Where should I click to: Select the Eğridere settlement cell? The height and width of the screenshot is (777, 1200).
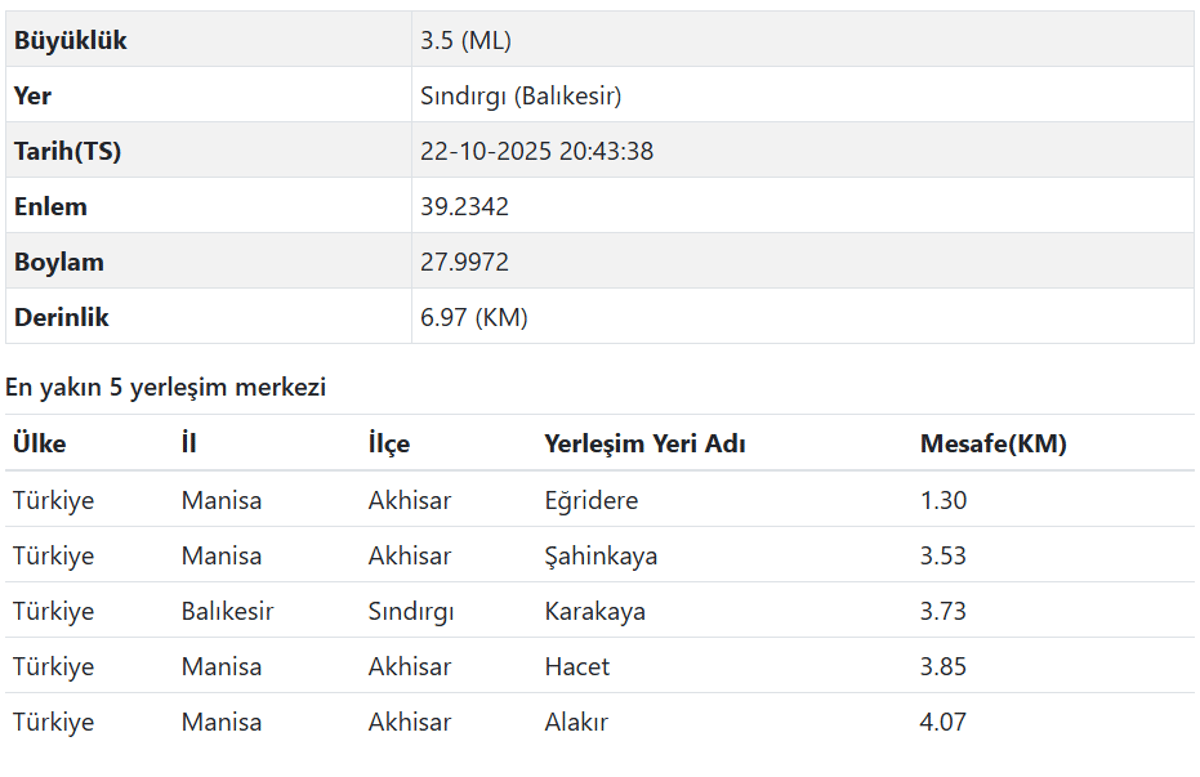coord(591,500)
